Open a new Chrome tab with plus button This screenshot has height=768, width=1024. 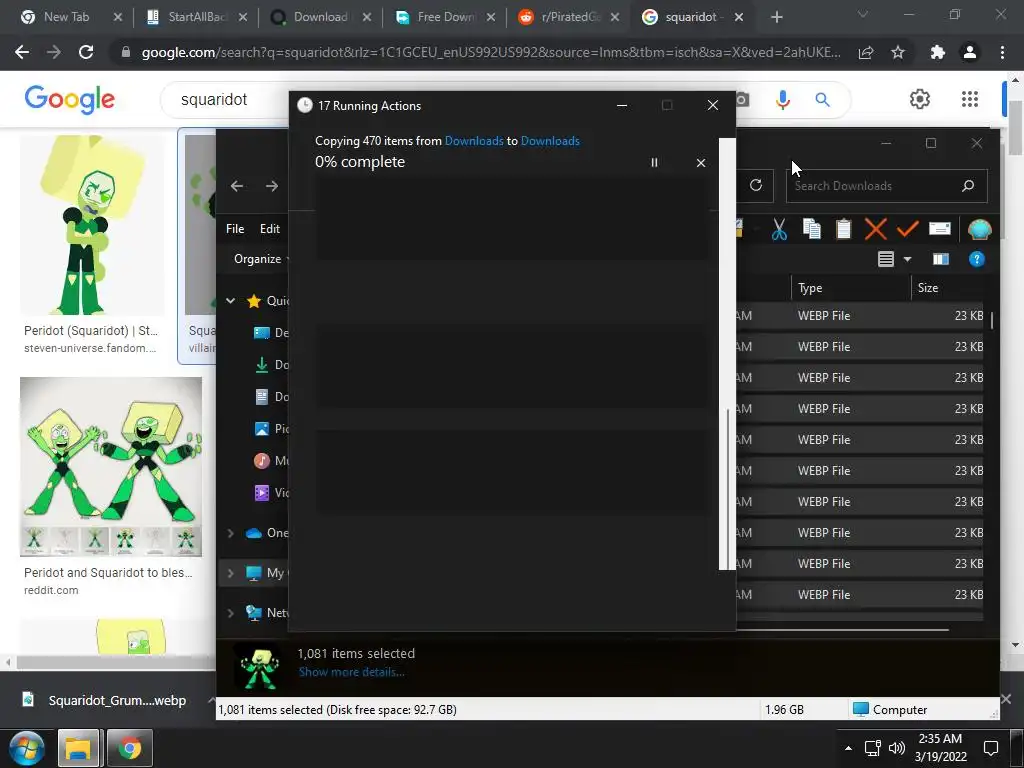[x=776, y=17]
